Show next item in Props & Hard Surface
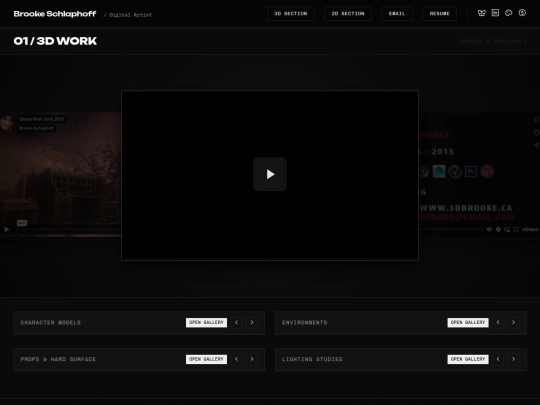The image size is (540, 405). (x=252, y=359)
